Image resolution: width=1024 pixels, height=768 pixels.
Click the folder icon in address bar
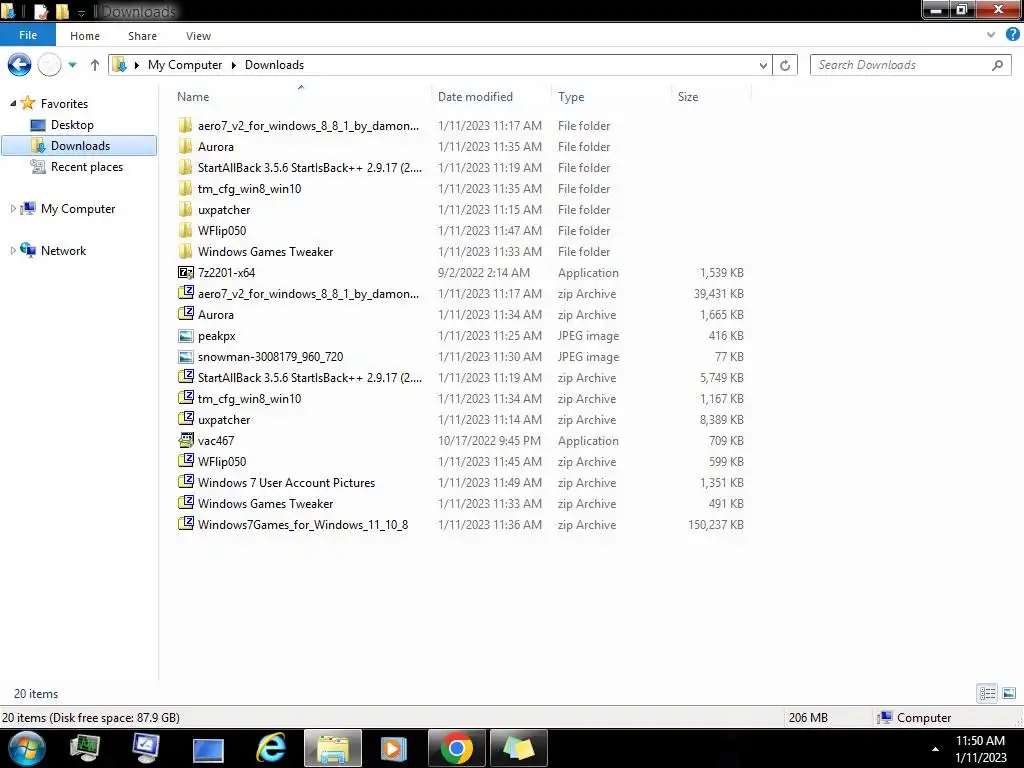point(120,65)
